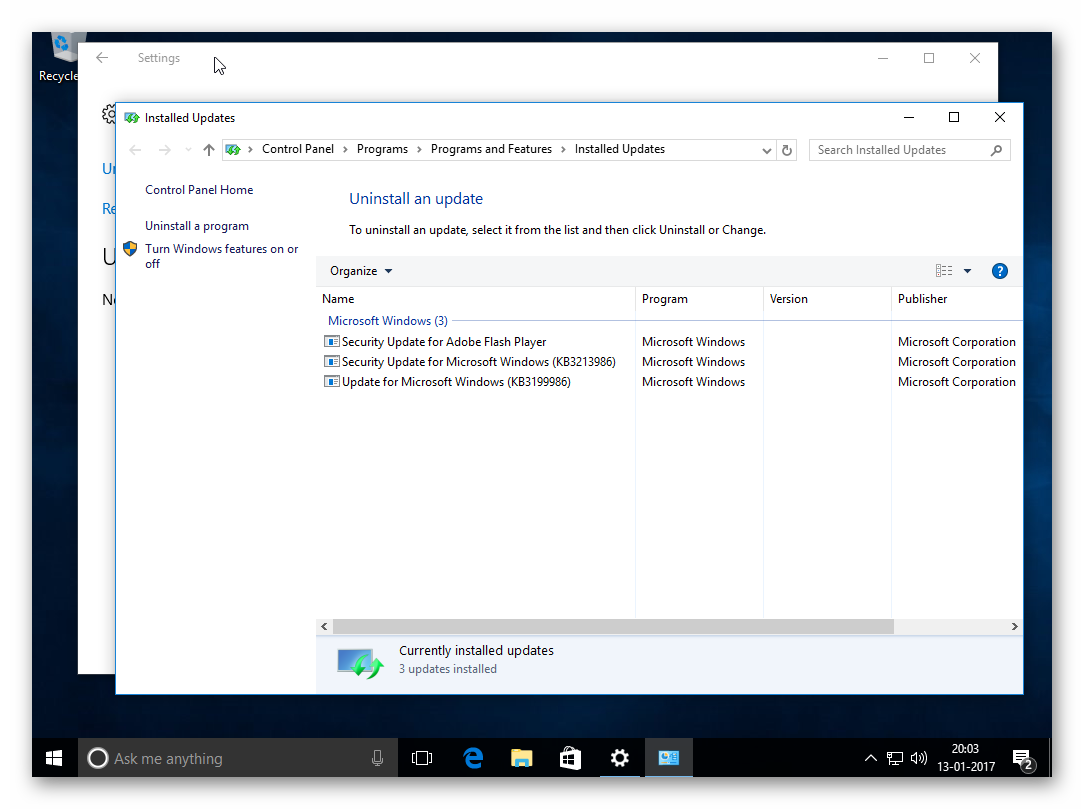Click the KB3199986 update row icon
1084x809 pixels.
point(332,382)
